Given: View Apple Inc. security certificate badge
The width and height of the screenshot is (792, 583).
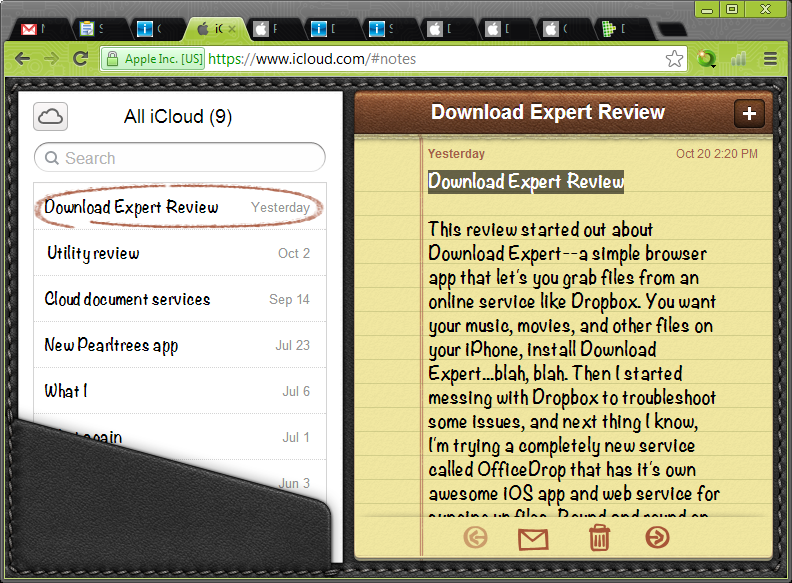Looking at the screenshot, I should tap(154, 59).
